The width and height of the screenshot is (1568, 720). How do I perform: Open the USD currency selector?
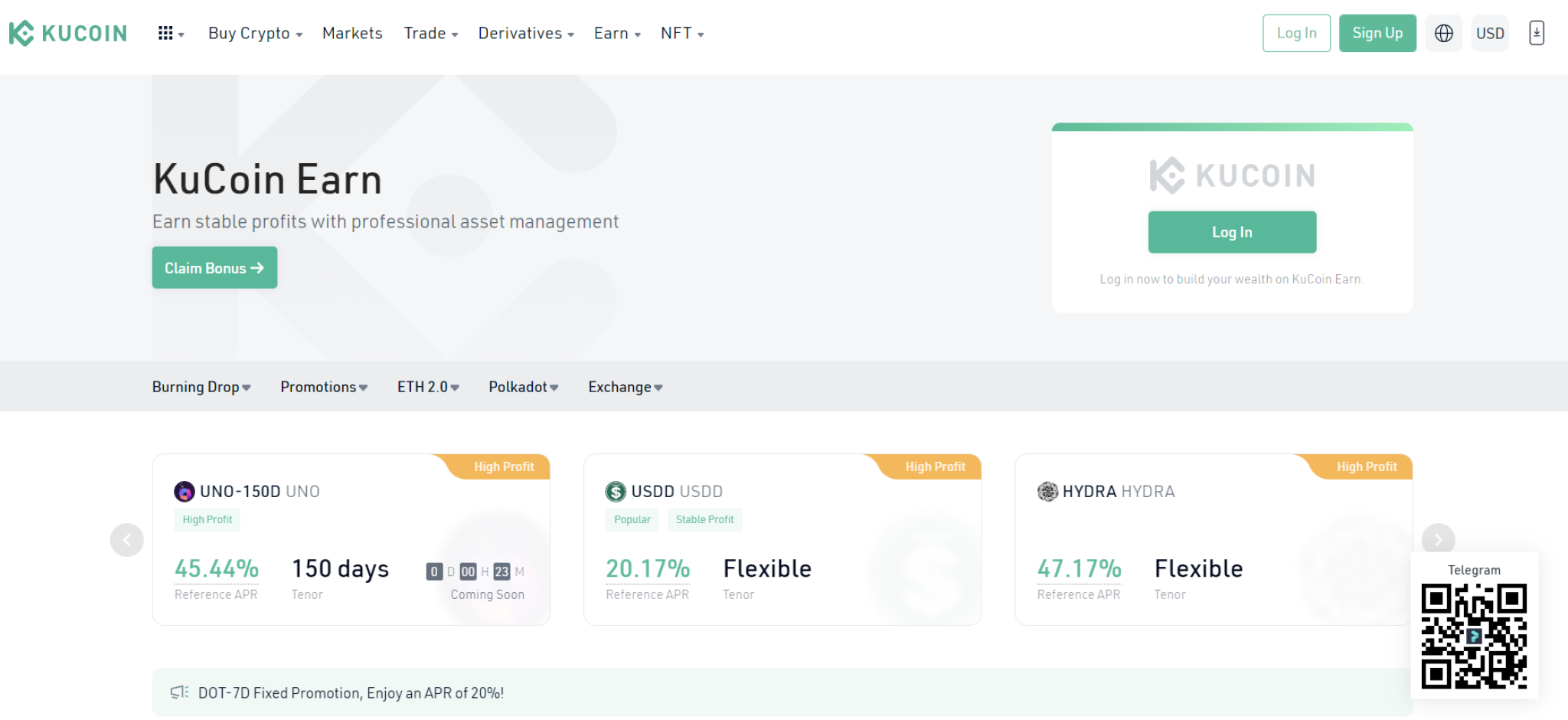pyautogui.click(x=1490, y=32)
